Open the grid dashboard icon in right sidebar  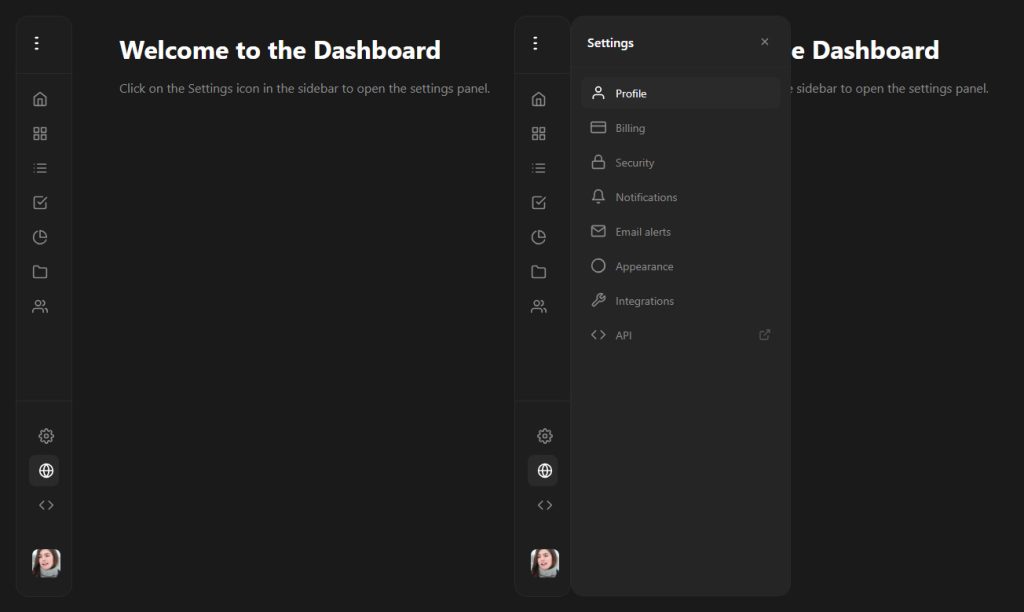(x=539, y=134)
